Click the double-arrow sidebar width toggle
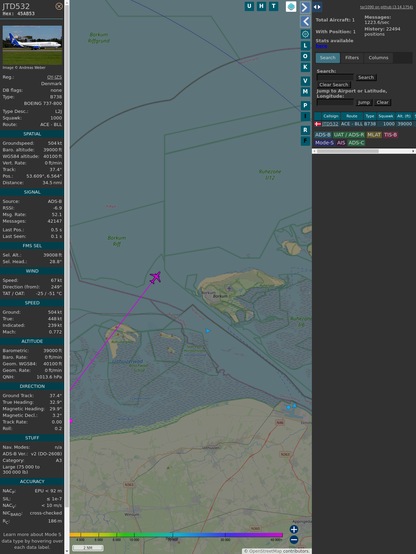This screenshot has height=554, width=416. tap(317, 7)
